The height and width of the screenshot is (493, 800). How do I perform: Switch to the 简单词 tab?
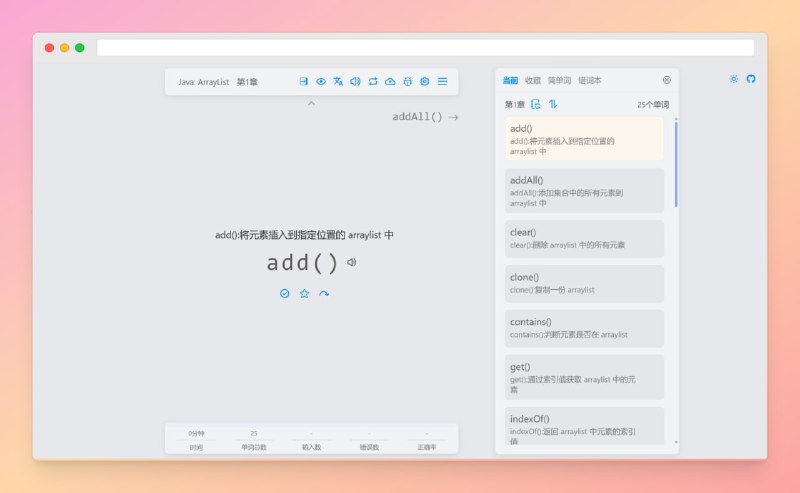click(559, 80)
